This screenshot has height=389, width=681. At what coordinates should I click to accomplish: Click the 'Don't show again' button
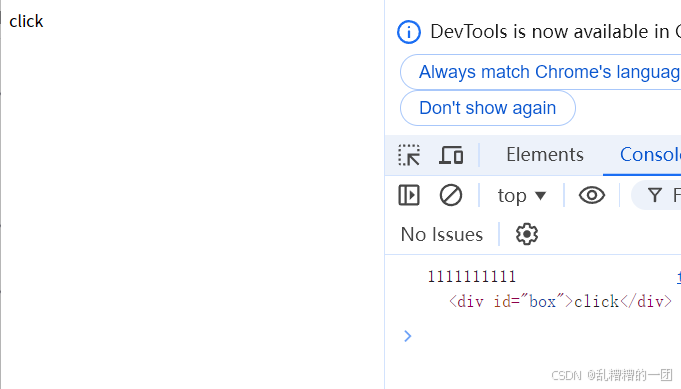488,108
